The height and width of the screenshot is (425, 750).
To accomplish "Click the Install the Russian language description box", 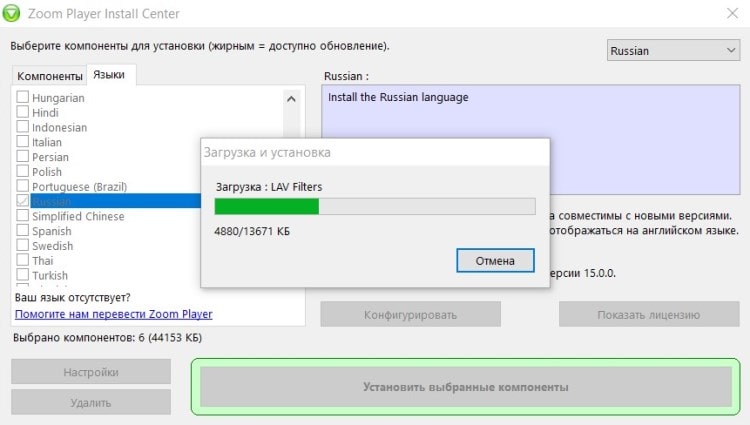I will [530, 140].
